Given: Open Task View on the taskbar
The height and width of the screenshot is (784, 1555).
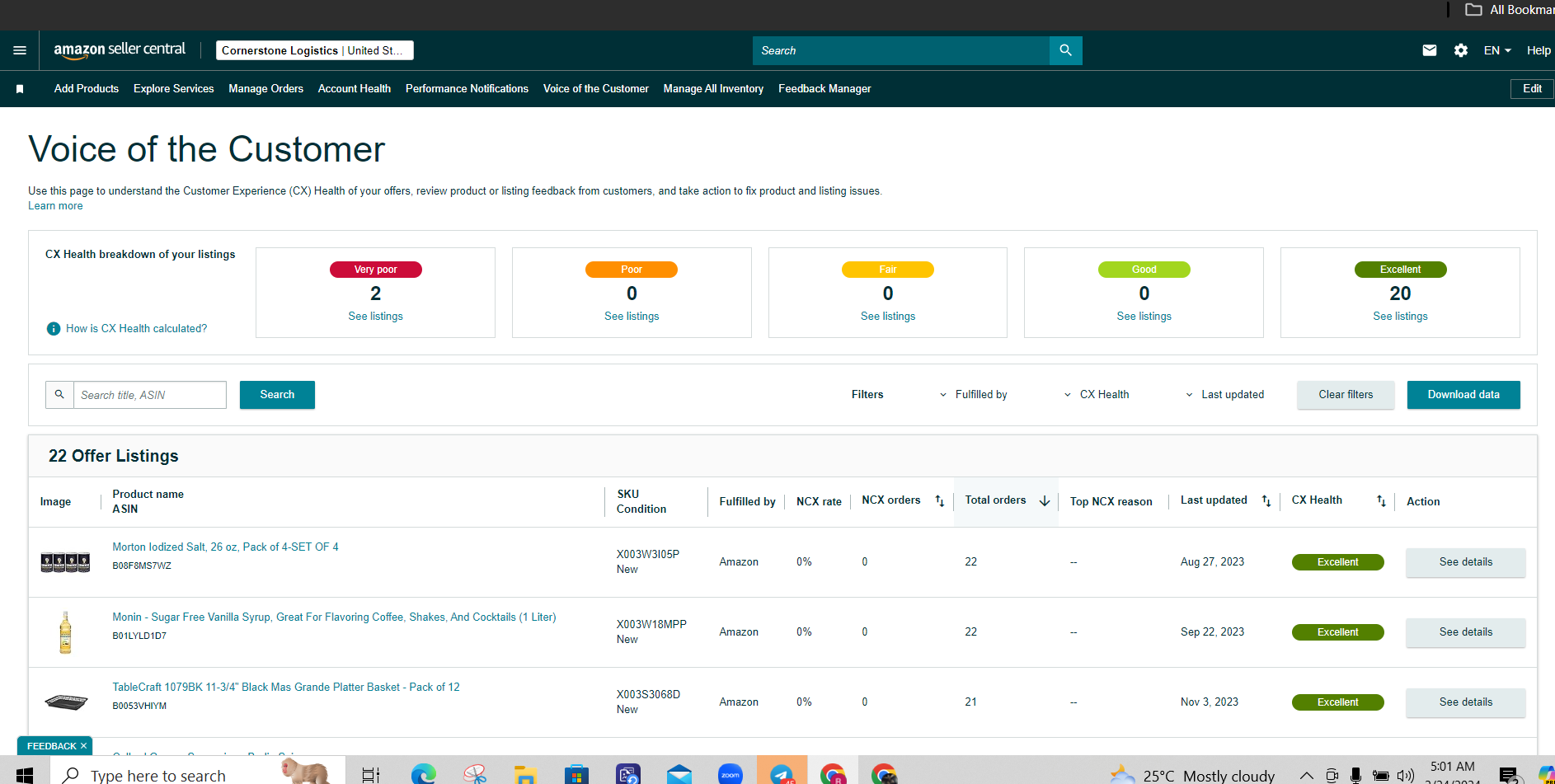Looking at the screenshot, I should (x=371, y=775).
